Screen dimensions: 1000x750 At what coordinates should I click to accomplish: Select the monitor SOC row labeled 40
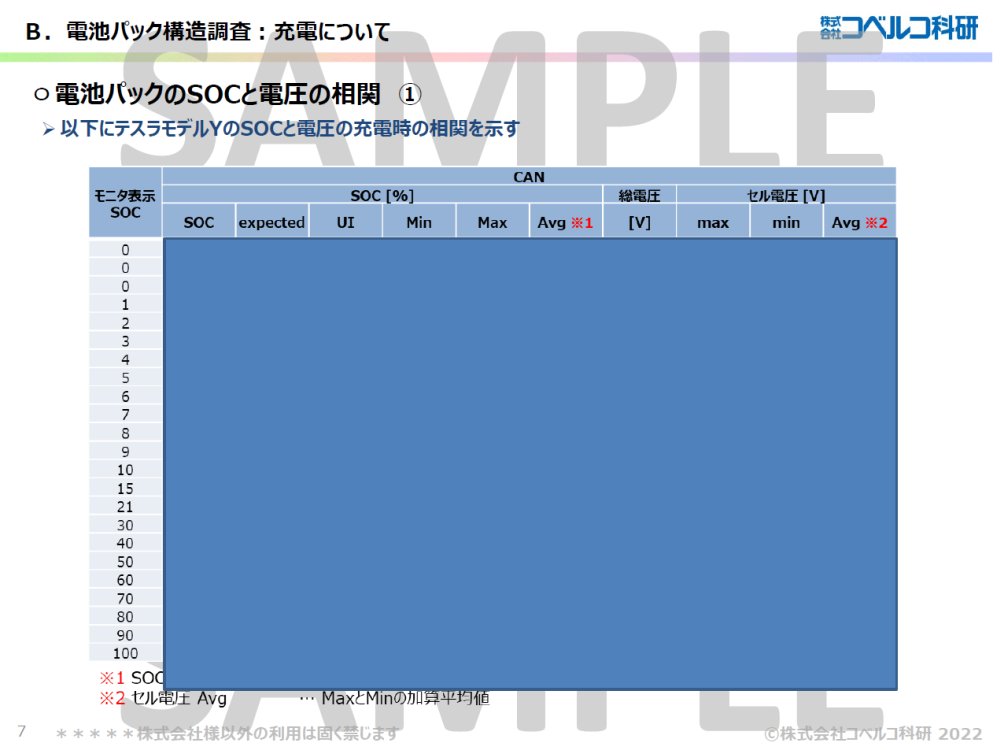(x=126, y=543)
